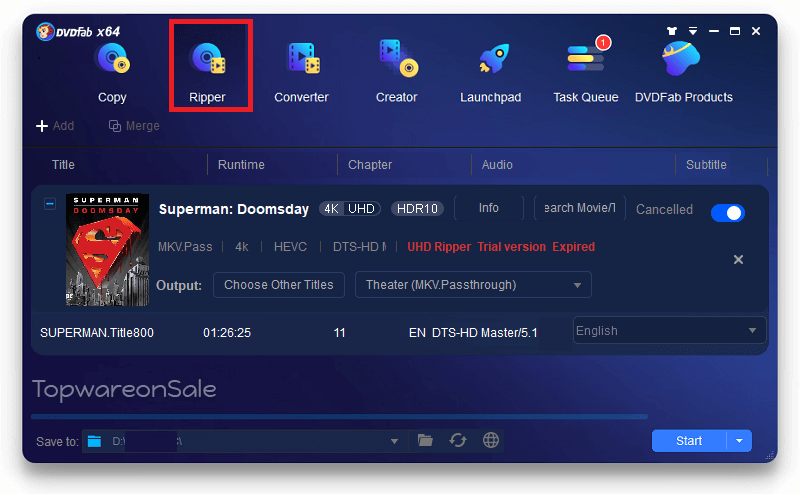Click the Runtime column header
Screen dimensions: 800x494
[241, 165]
